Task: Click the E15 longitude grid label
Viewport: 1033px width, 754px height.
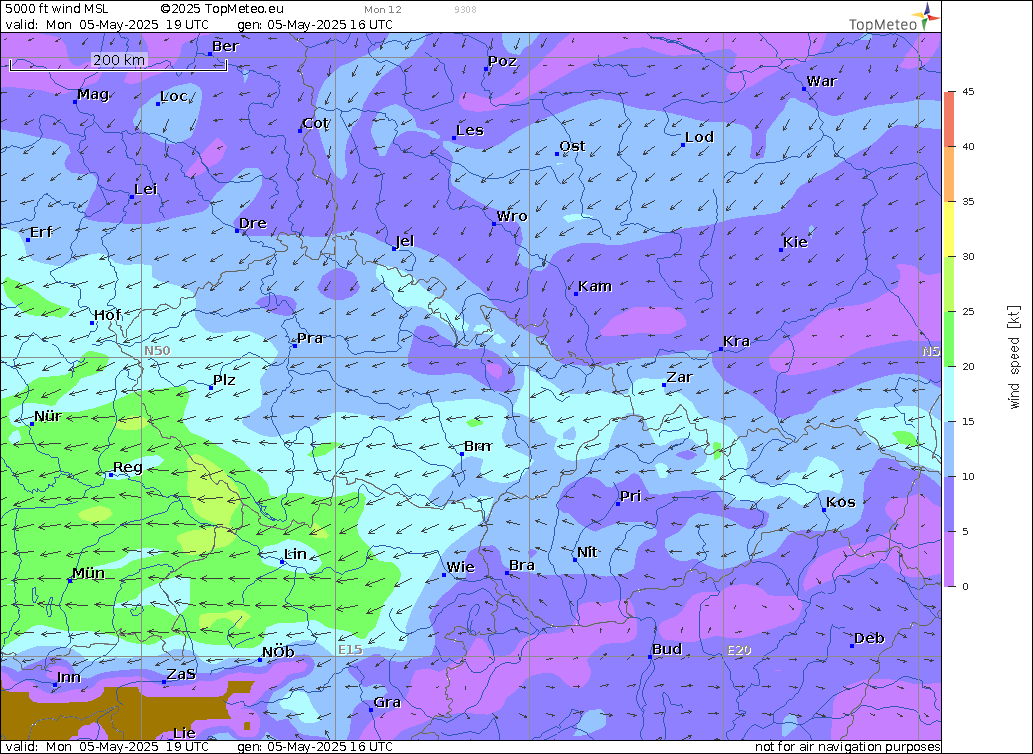Action: coord(350,650)
